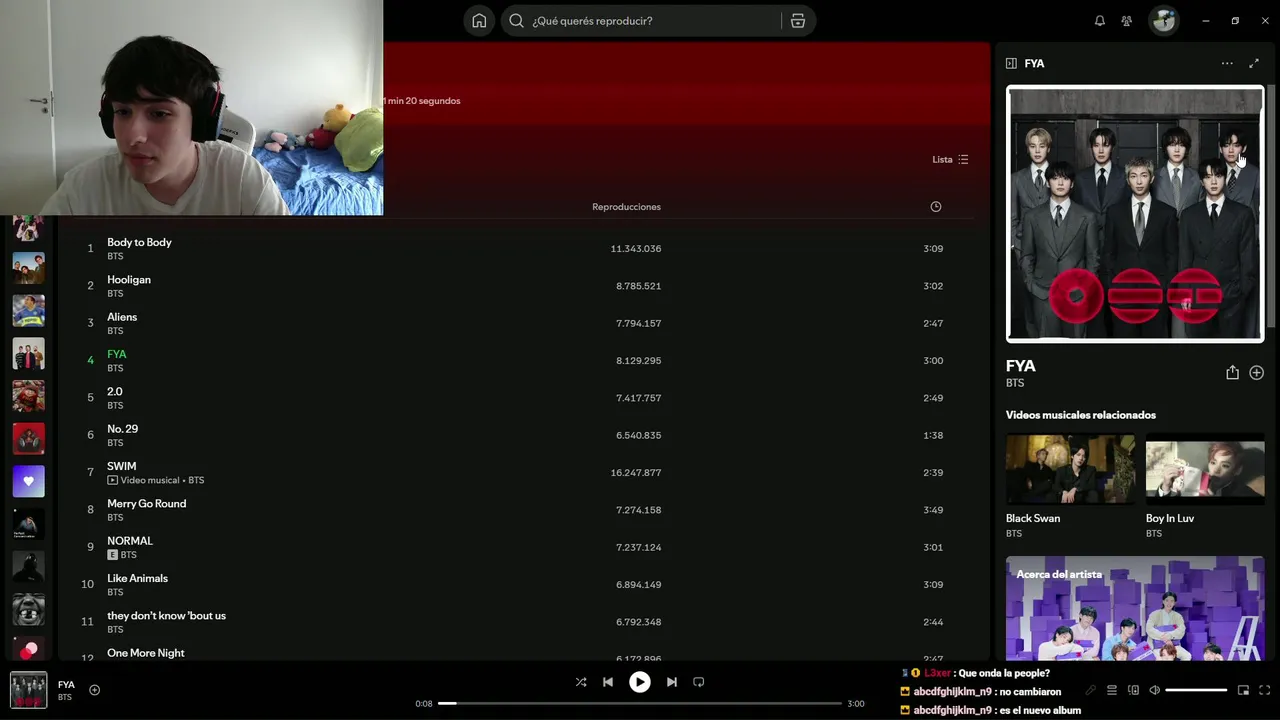Enter fullscreen player mode
Image resolution: width=1280 pixels, height=720 pixels.
(x=1265, y=690)
